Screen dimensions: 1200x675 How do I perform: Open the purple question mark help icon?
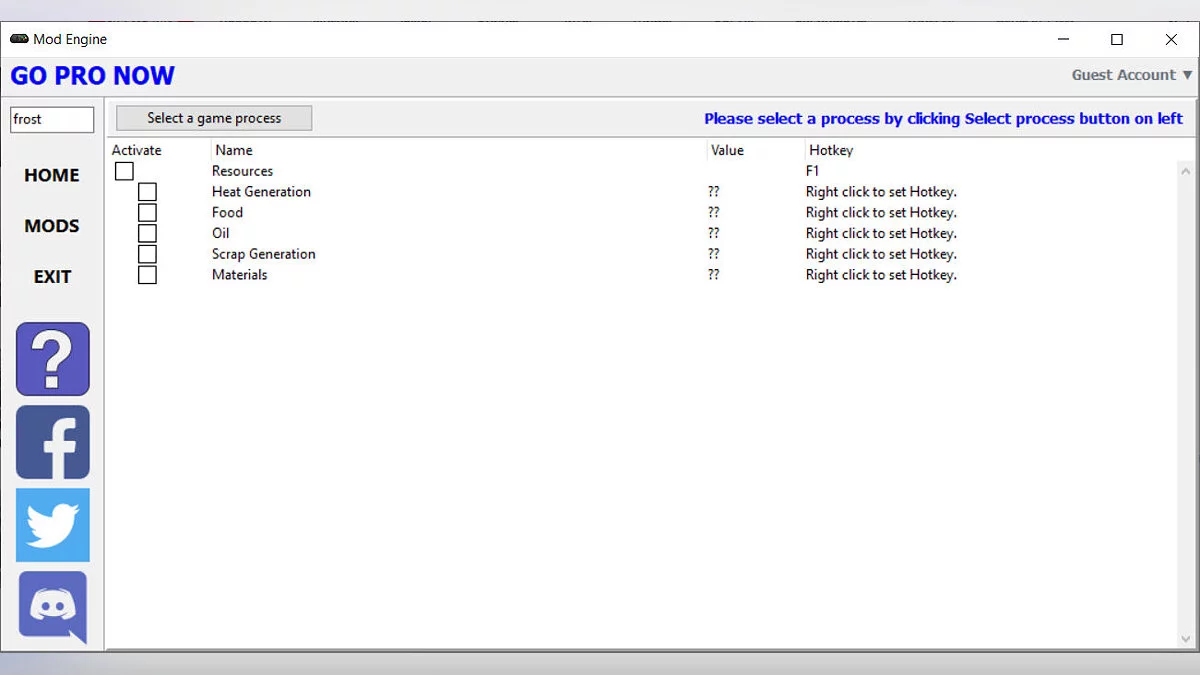click(53, 359)
